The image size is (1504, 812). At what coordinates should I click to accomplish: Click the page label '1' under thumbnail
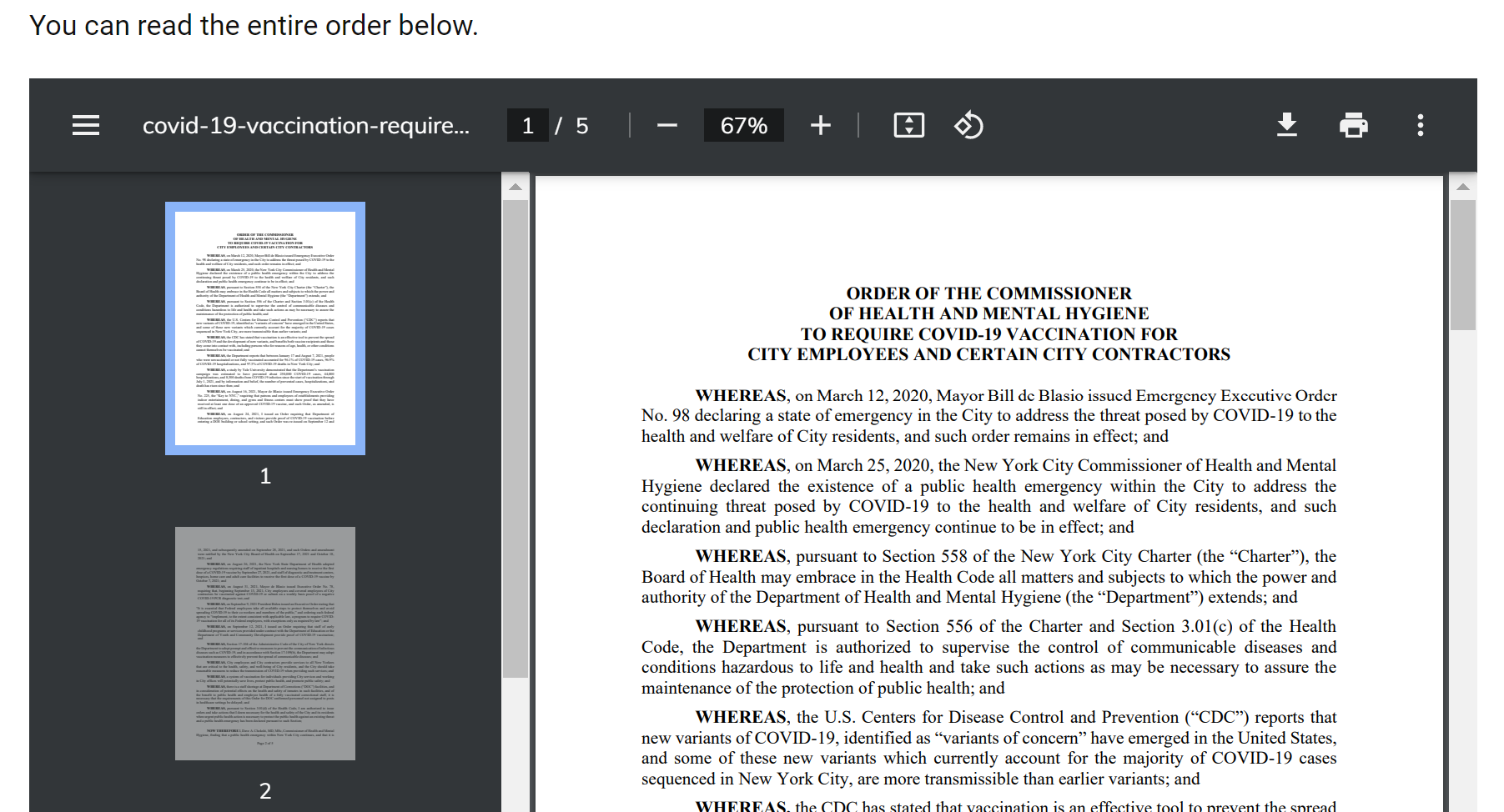(265, 476)
